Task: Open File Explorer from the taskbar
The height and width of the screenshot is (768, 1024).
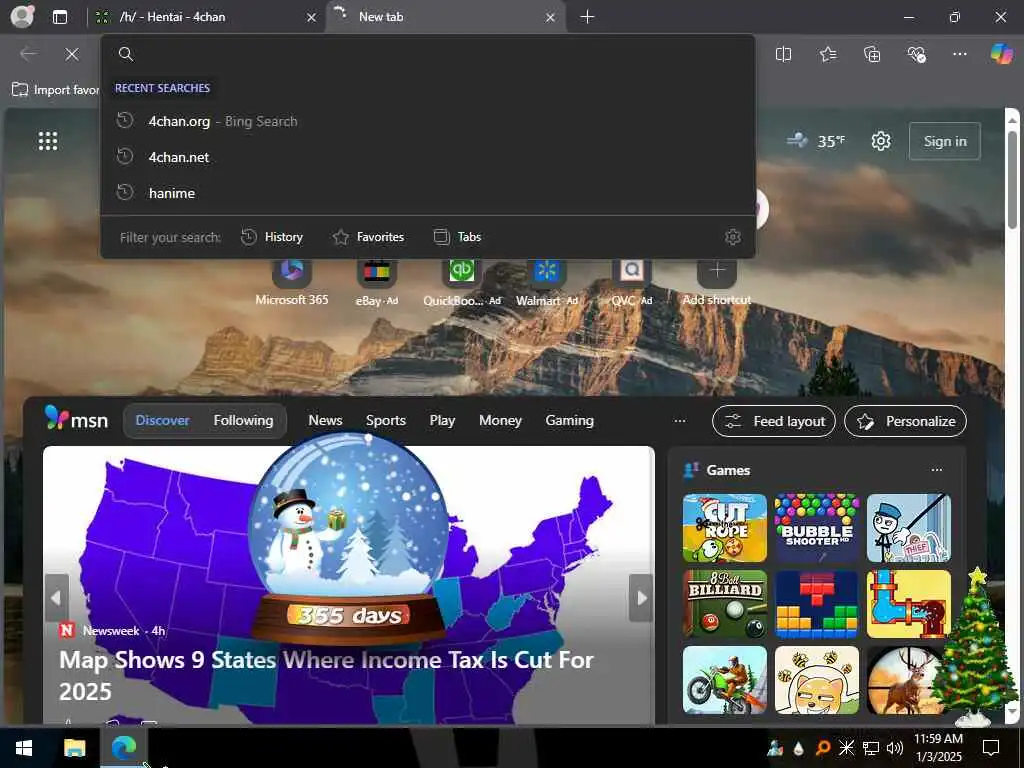Action: coord(74,748)
